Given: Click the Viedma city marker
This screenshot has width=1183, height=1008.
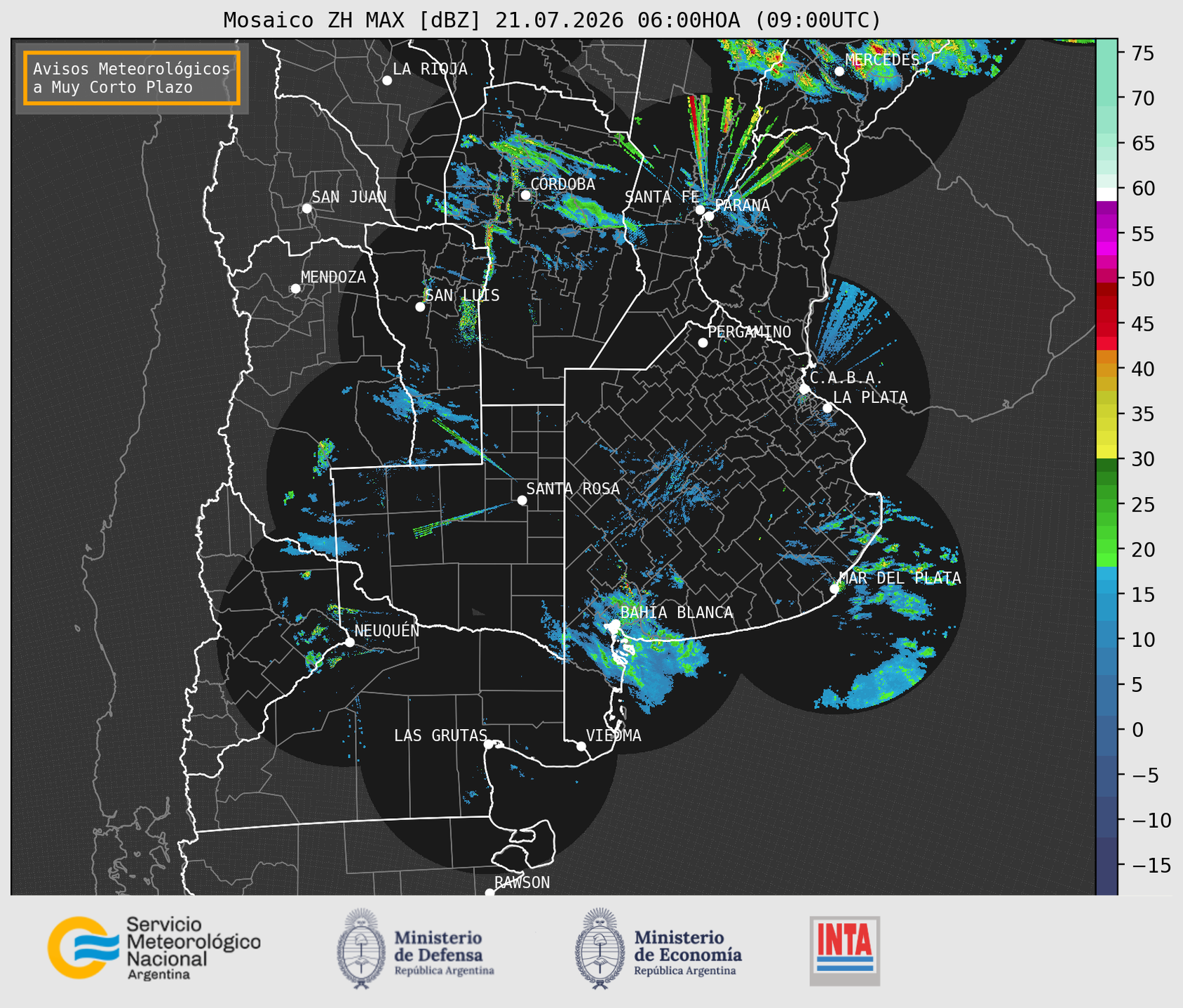Looking at the screenshot, I should (x=581, y=746).
